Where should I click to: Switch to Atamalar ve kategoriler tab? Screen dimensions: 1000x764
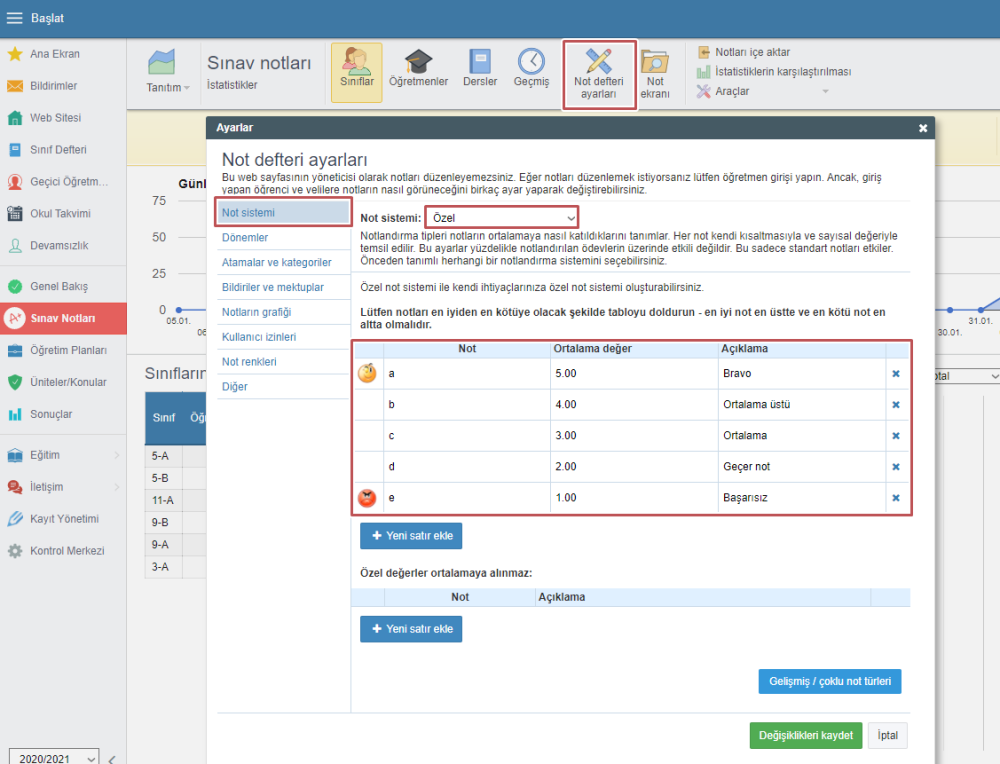click(283, 262)
